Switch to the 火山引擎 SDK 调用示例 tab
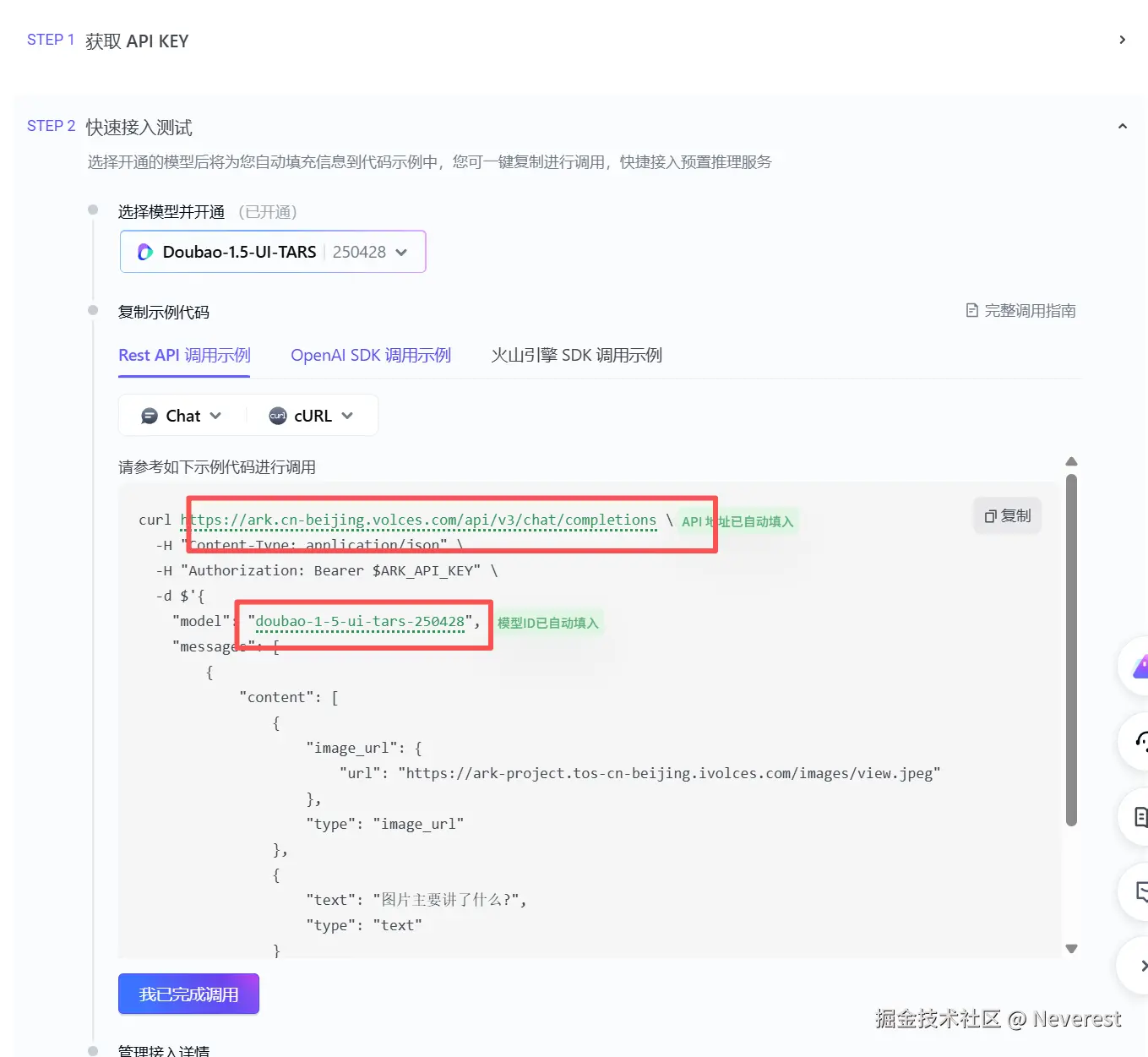The height and width of the screenshot is (1057, 1148). [x=577, y=356]
